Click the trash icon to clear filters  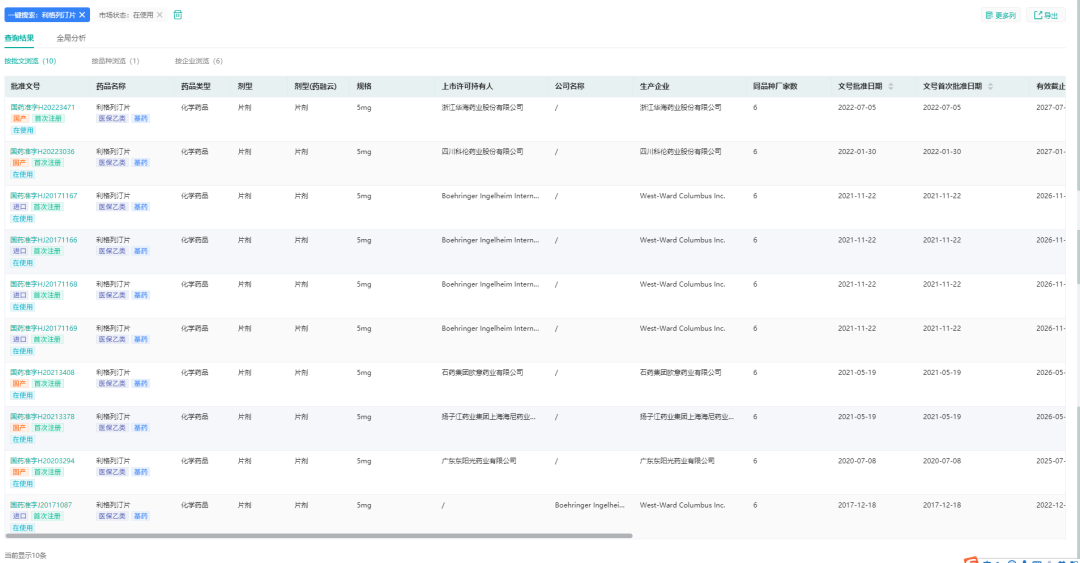point(178,14)
